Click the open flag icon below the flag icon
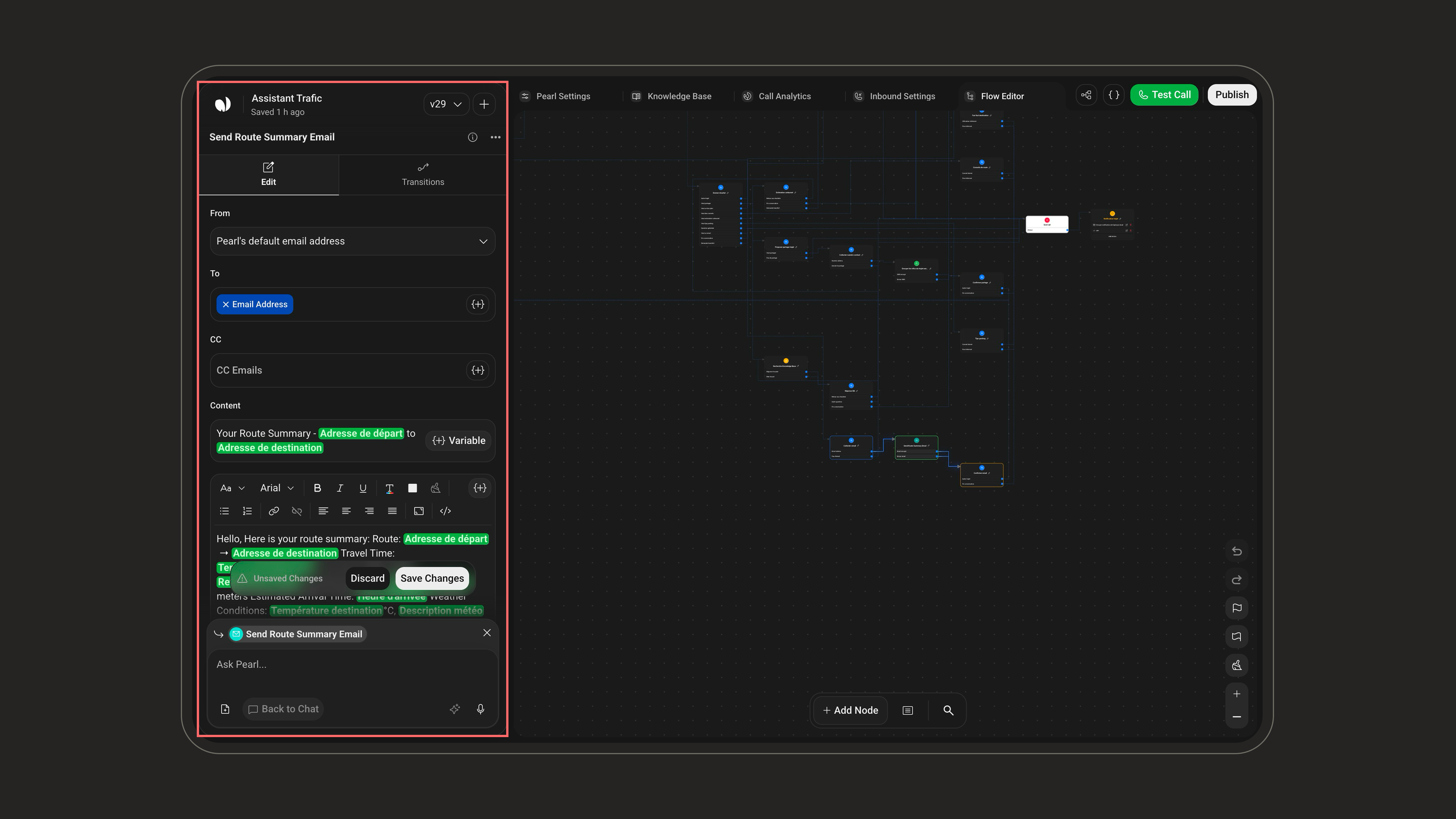Screen dimensions: 1456x819 [1237, 637]
